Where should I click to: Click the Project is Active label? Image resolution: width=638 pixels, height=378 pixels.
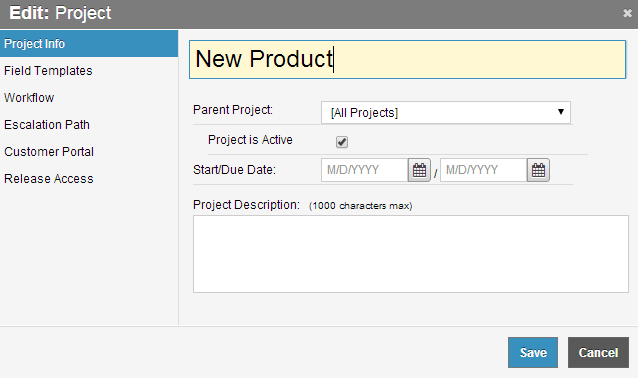pos(250,140)
